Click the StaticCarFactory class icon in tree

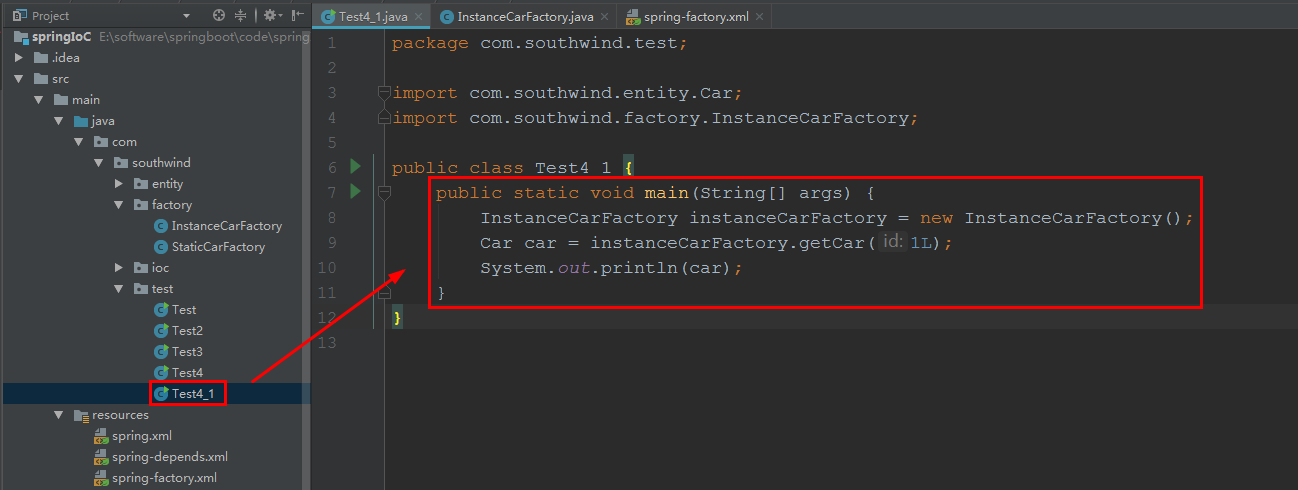[x=161, y=247]
